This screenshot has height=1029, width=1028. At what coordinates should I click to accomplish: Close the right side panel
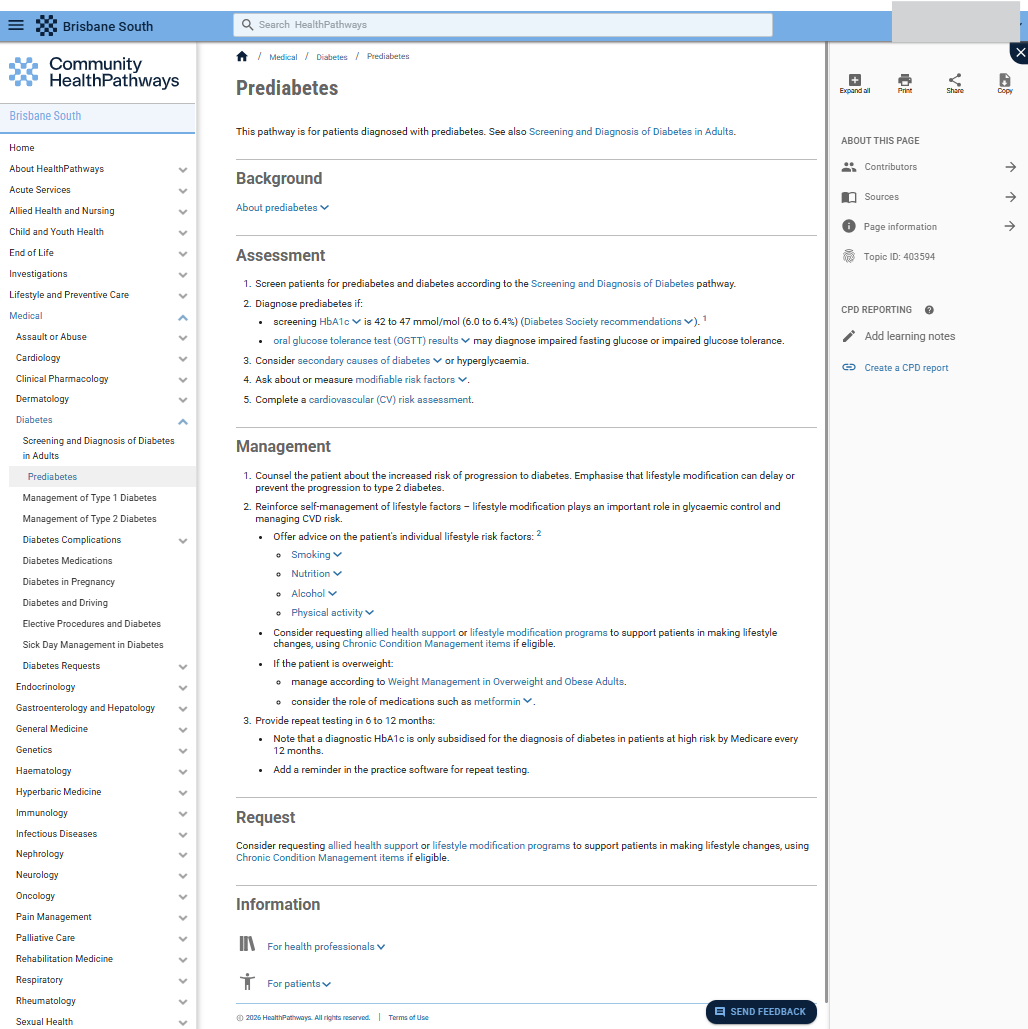pyautogui.click(x=1019, y=53)
